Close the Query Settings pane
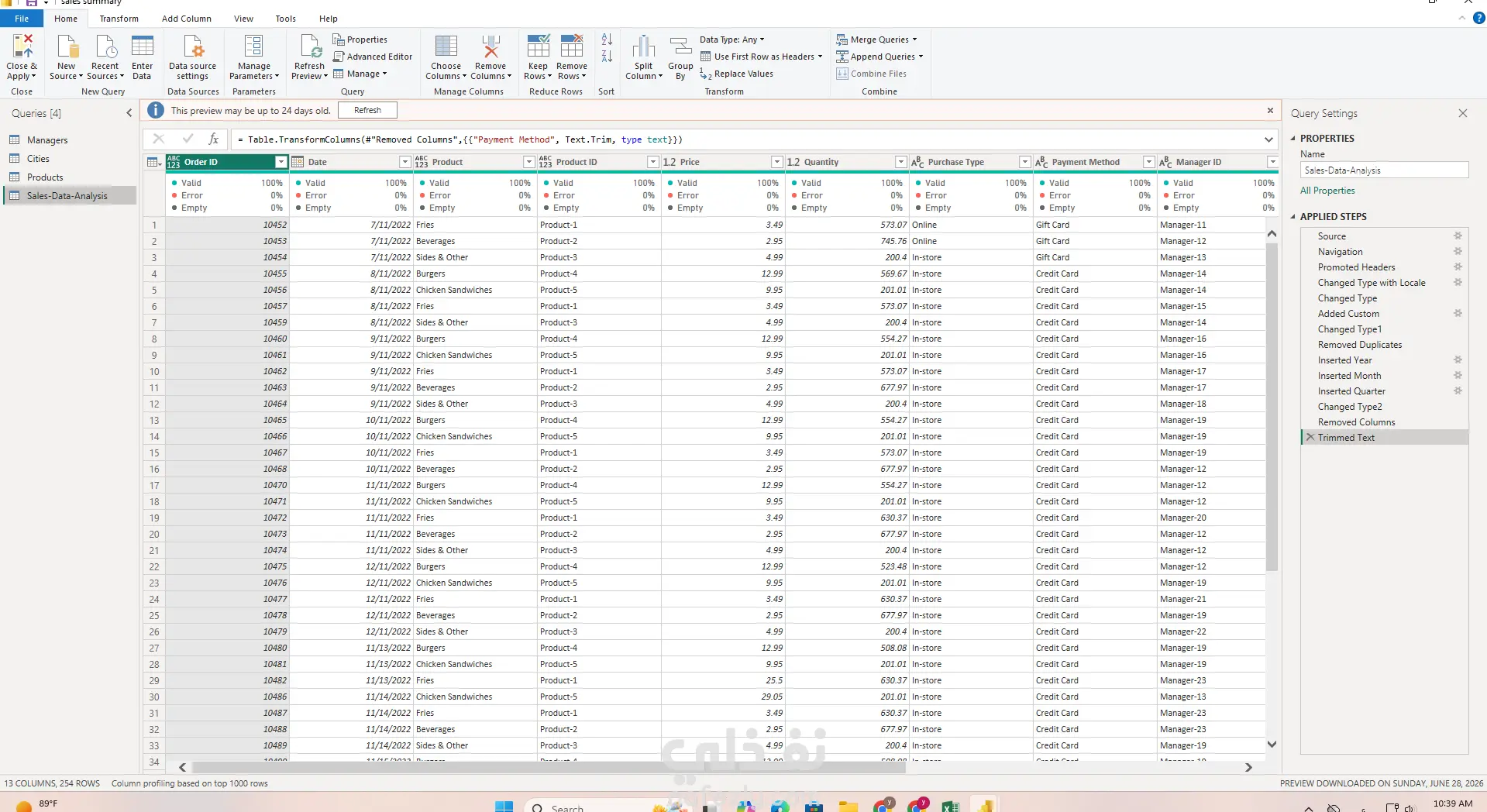The image size is (1487, 812). click(x=1462, y=113)
